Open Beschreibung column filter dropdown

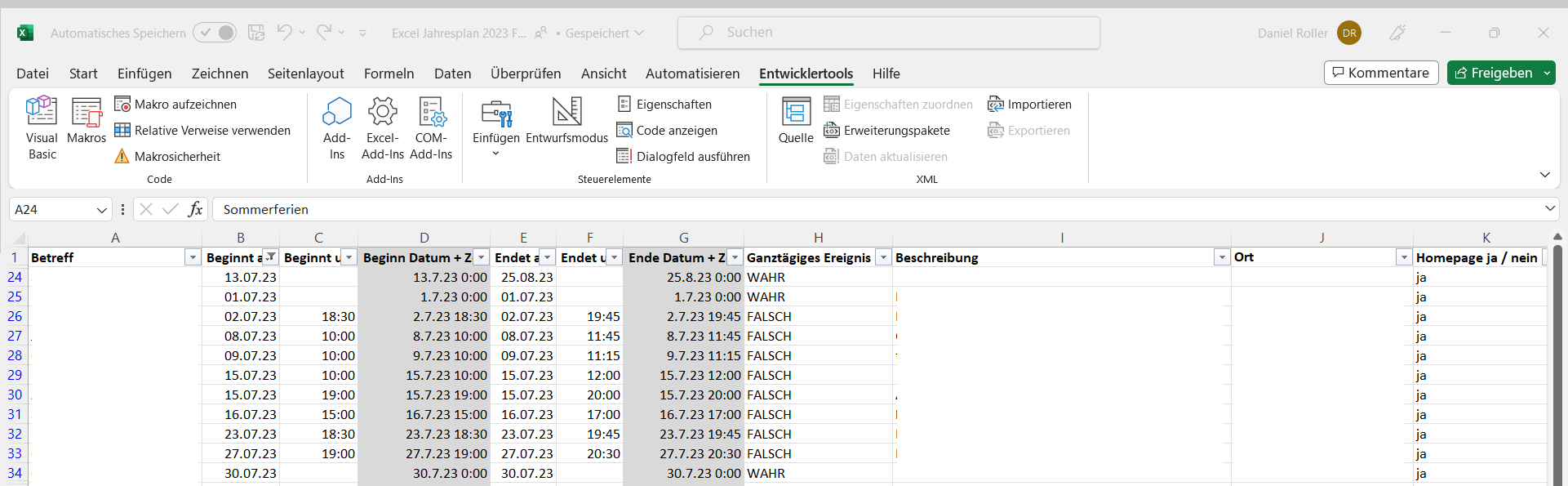tap(1222, 257)
